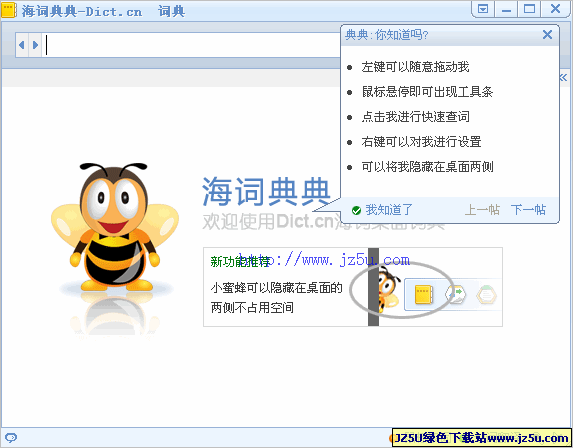
Task: Click tip text 点击我进行快速查词
Action: pos(415,117)
